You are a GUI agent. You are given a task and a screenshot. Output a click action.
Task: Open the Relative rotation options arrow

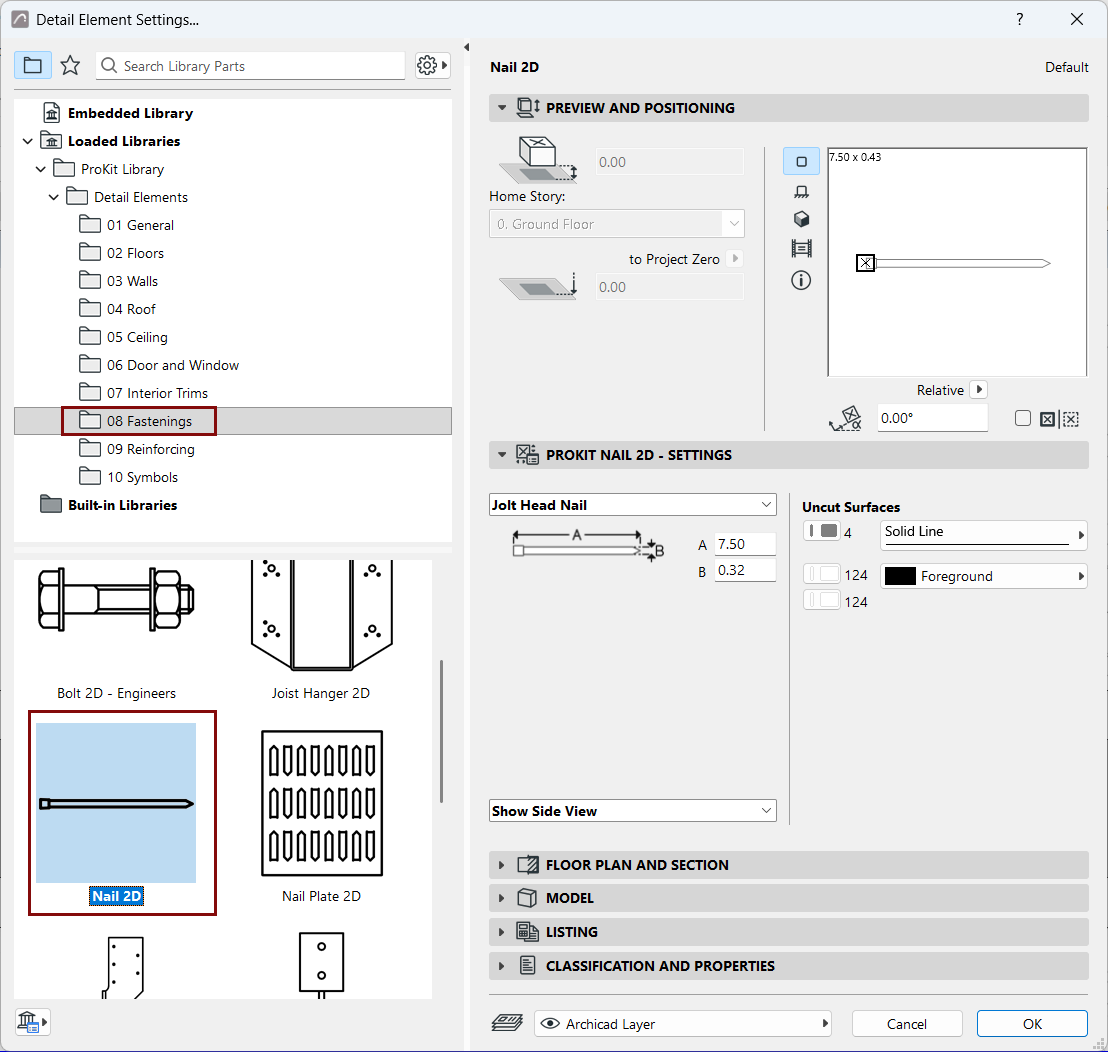point(979,389)
